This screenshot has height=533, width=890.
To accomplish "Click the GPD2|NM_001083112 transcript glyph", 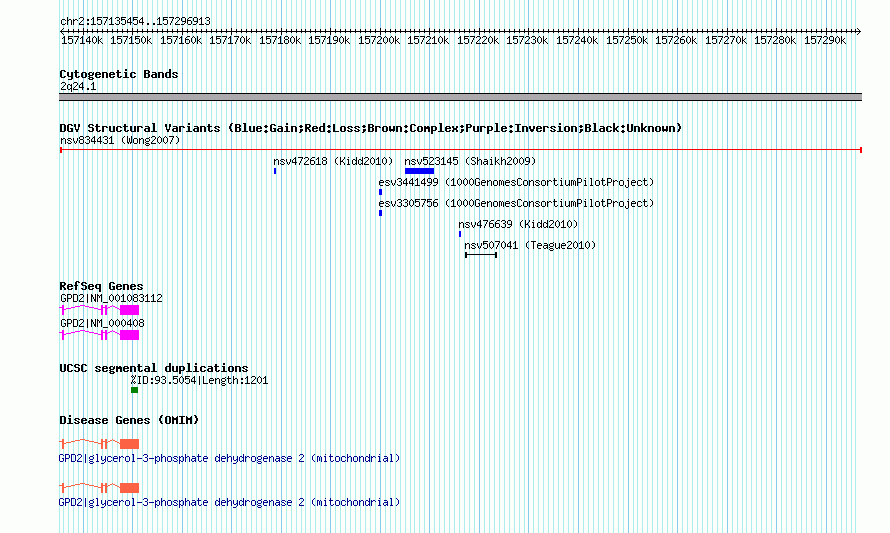I will click(x=99, y=310).
